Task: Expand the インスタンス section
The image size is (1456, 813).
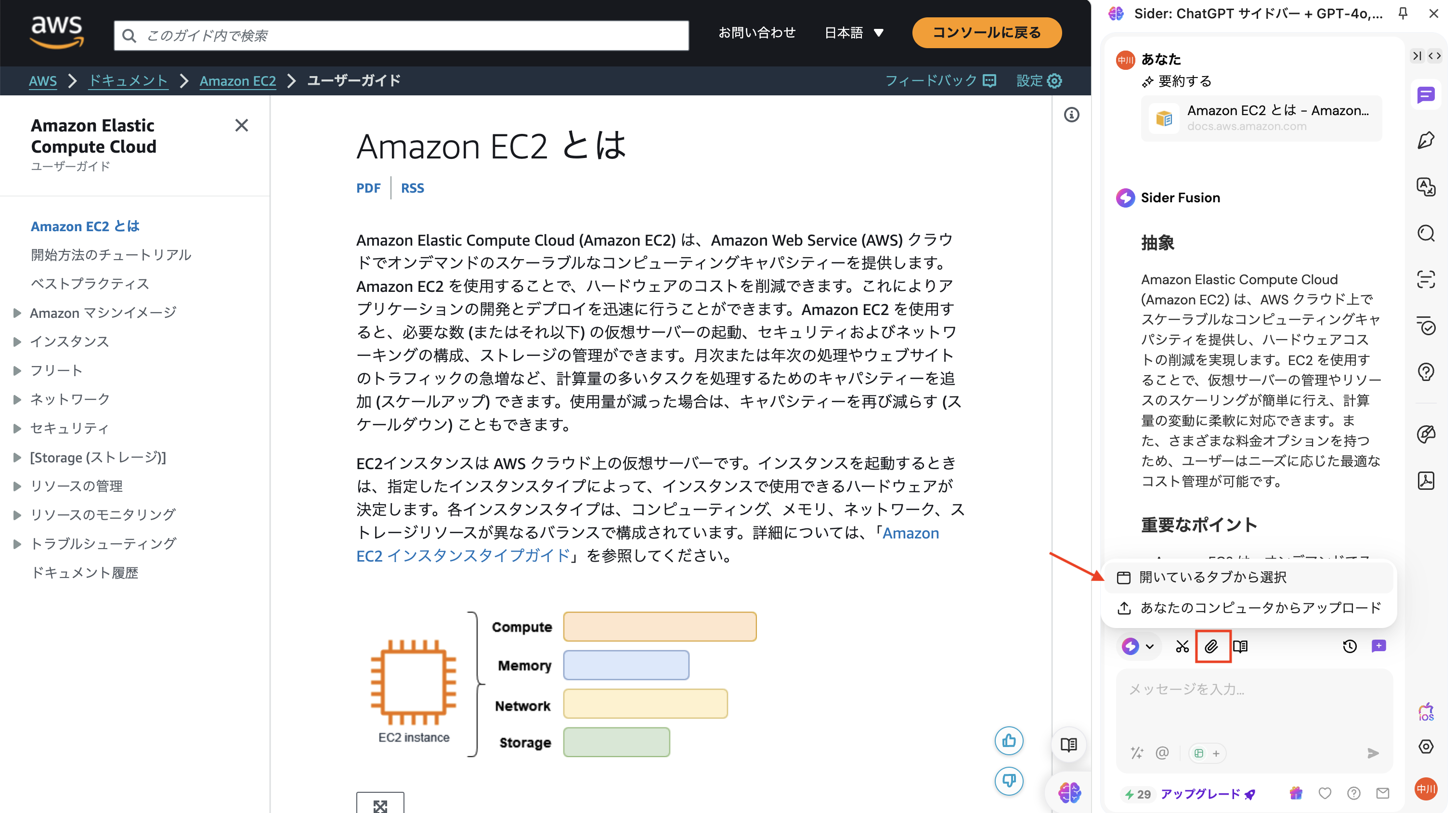Action: 17,341
